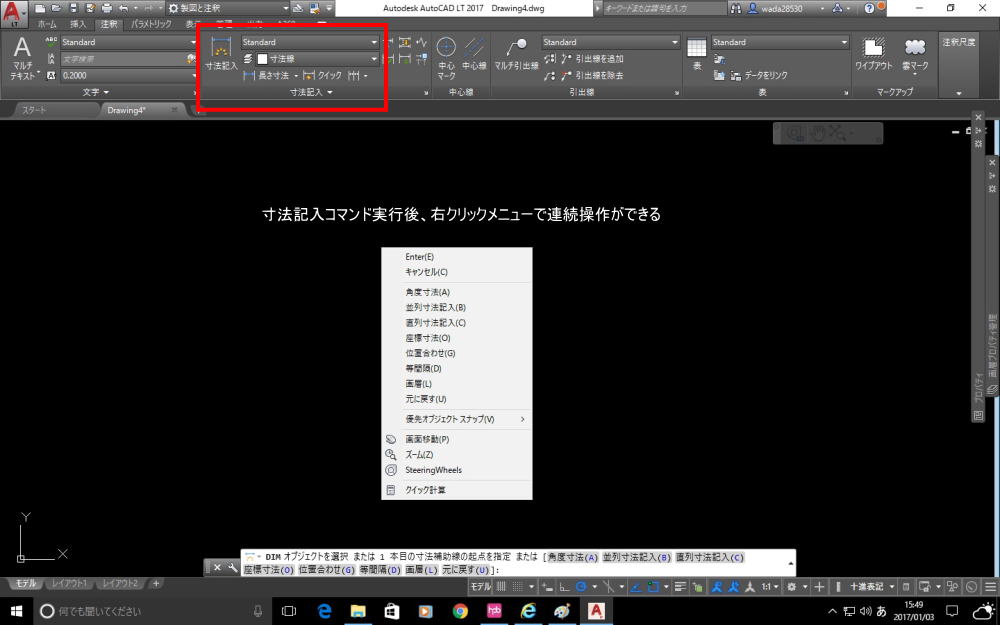The image size is (1000, 625).
Task: Toggle ortho mode in status bar
Action: click(x=564, y=587)
